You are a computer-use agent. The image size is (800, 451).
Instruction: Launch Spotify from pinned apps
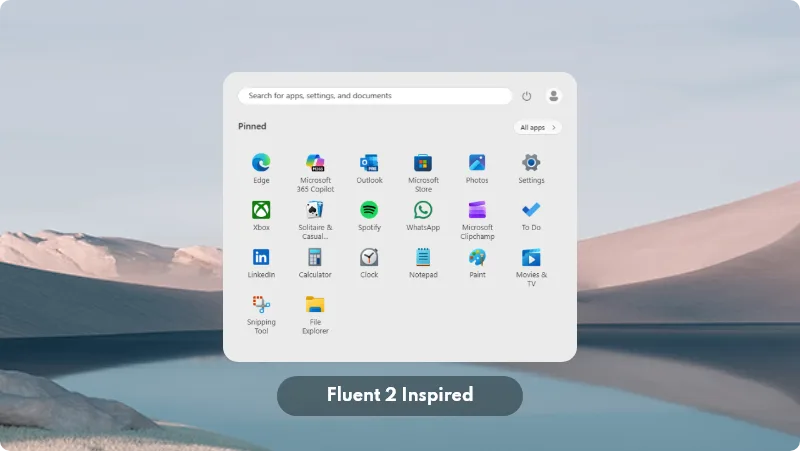click(369, 210)
